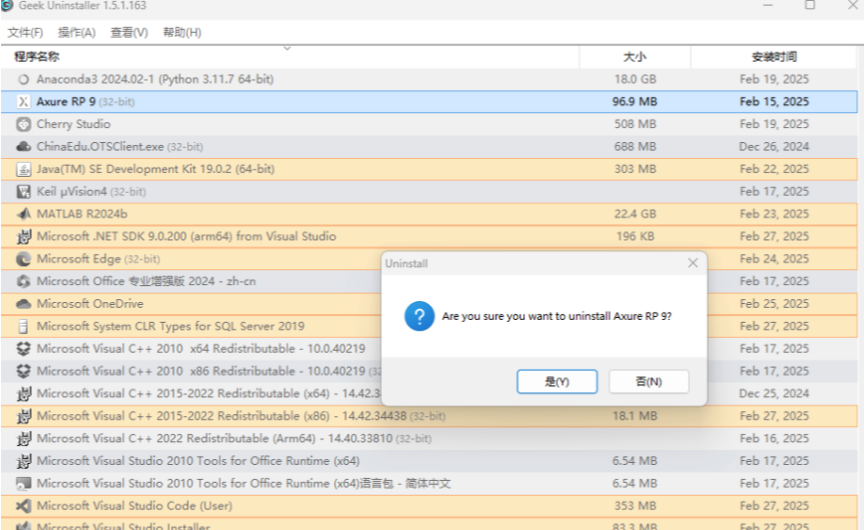Sort by 程序名称 column header

tap(290, 57)
